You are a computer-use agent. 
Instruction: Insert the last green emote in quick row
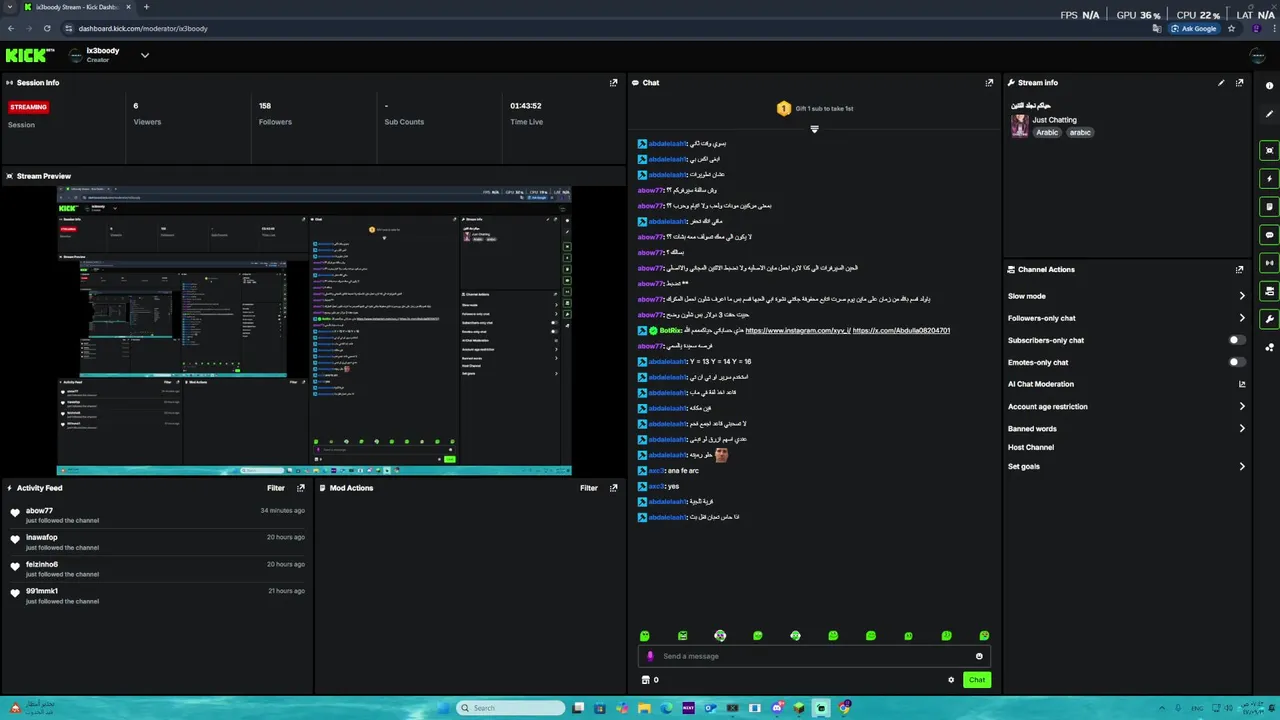pos(984,636)
